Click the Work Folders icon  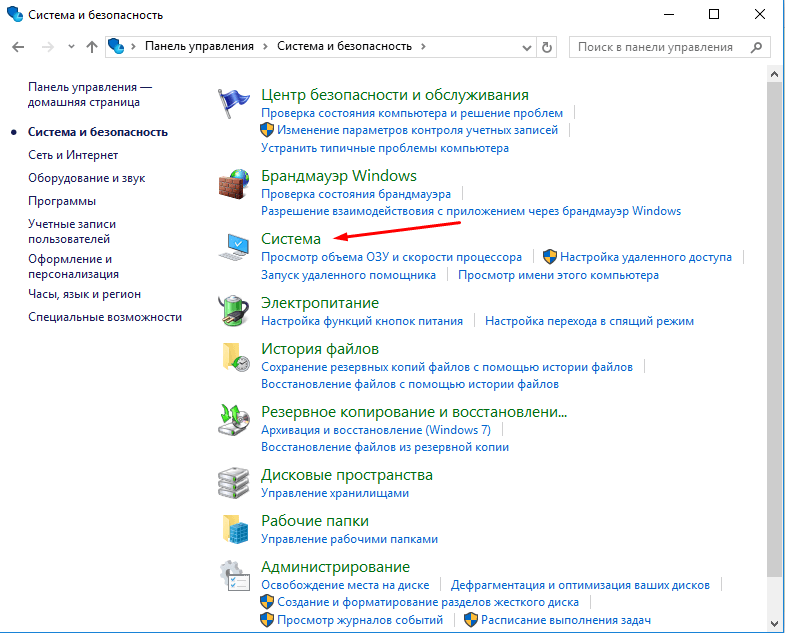tap(235, 529)
